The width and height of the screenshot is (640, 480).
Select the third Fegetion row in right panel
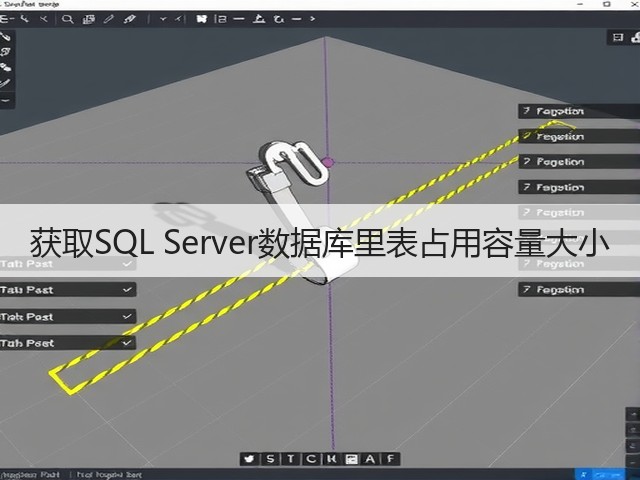click(579, 162)
